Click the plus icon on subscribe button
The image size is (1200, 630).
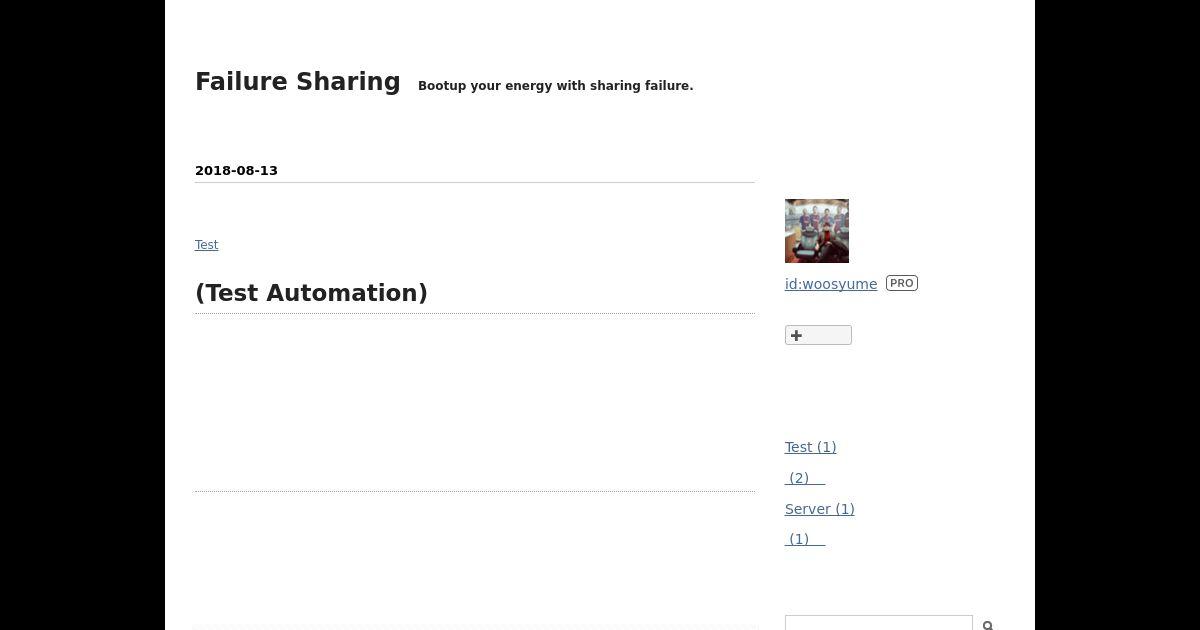tap(796, 336)
